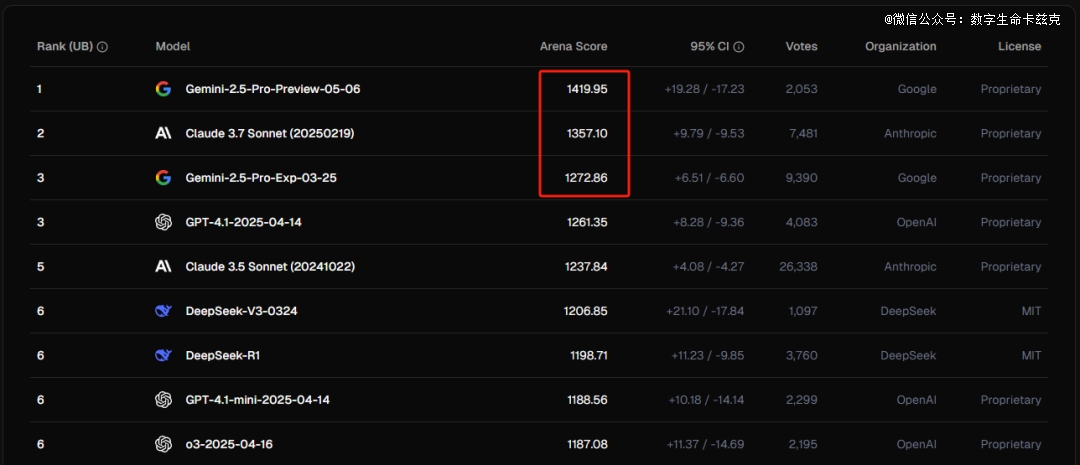The image size is (1080, 465).
Task: Select the Arena Score value 1187.08
Action: pyautogui.click(x=588, y=444)
